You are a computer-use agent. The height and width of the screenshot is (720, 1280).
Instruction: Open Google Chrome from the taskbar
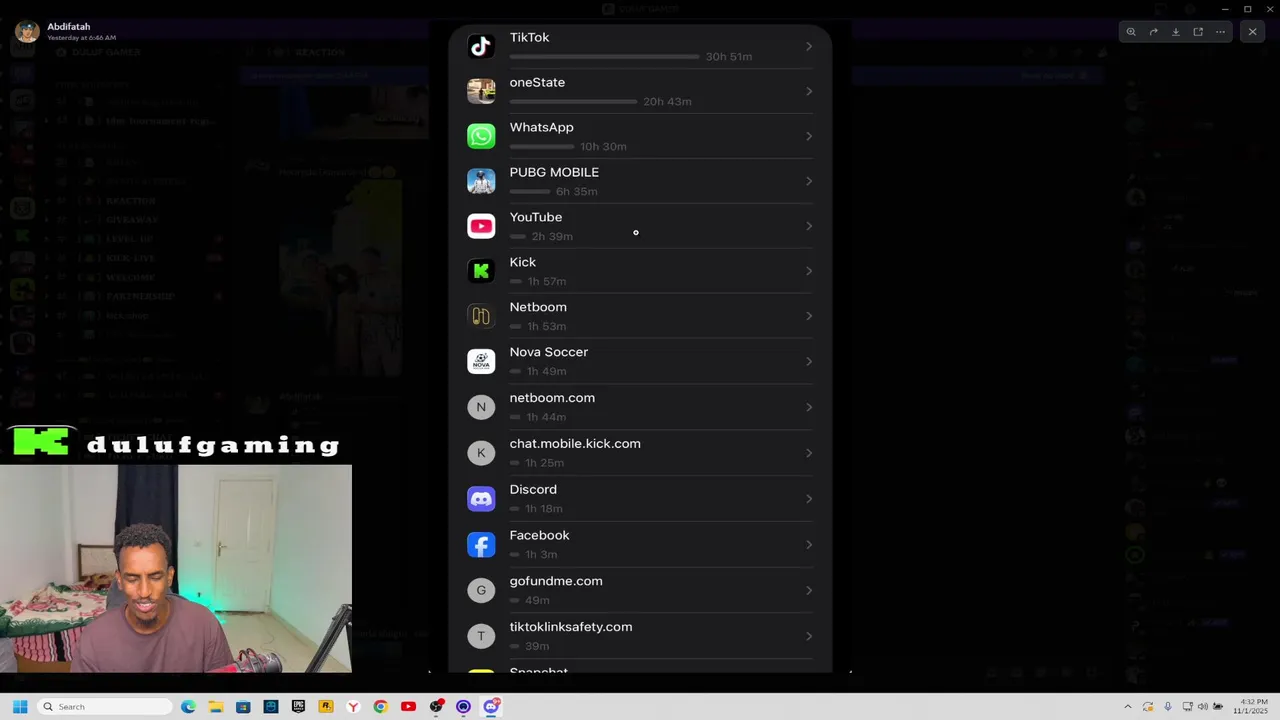[x=380, y=706]
